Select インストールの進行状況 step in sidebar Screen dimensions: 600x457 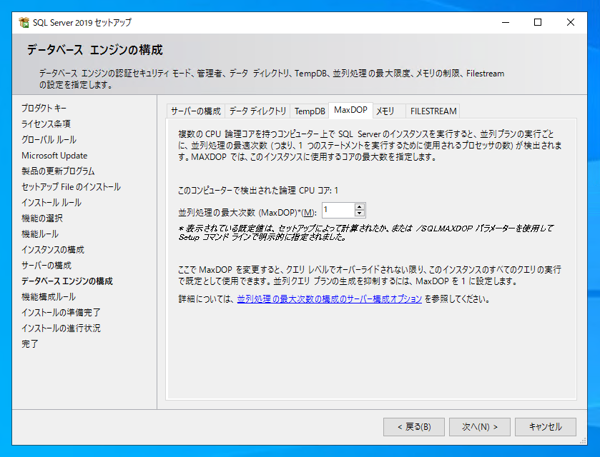[x=61, y=328]
